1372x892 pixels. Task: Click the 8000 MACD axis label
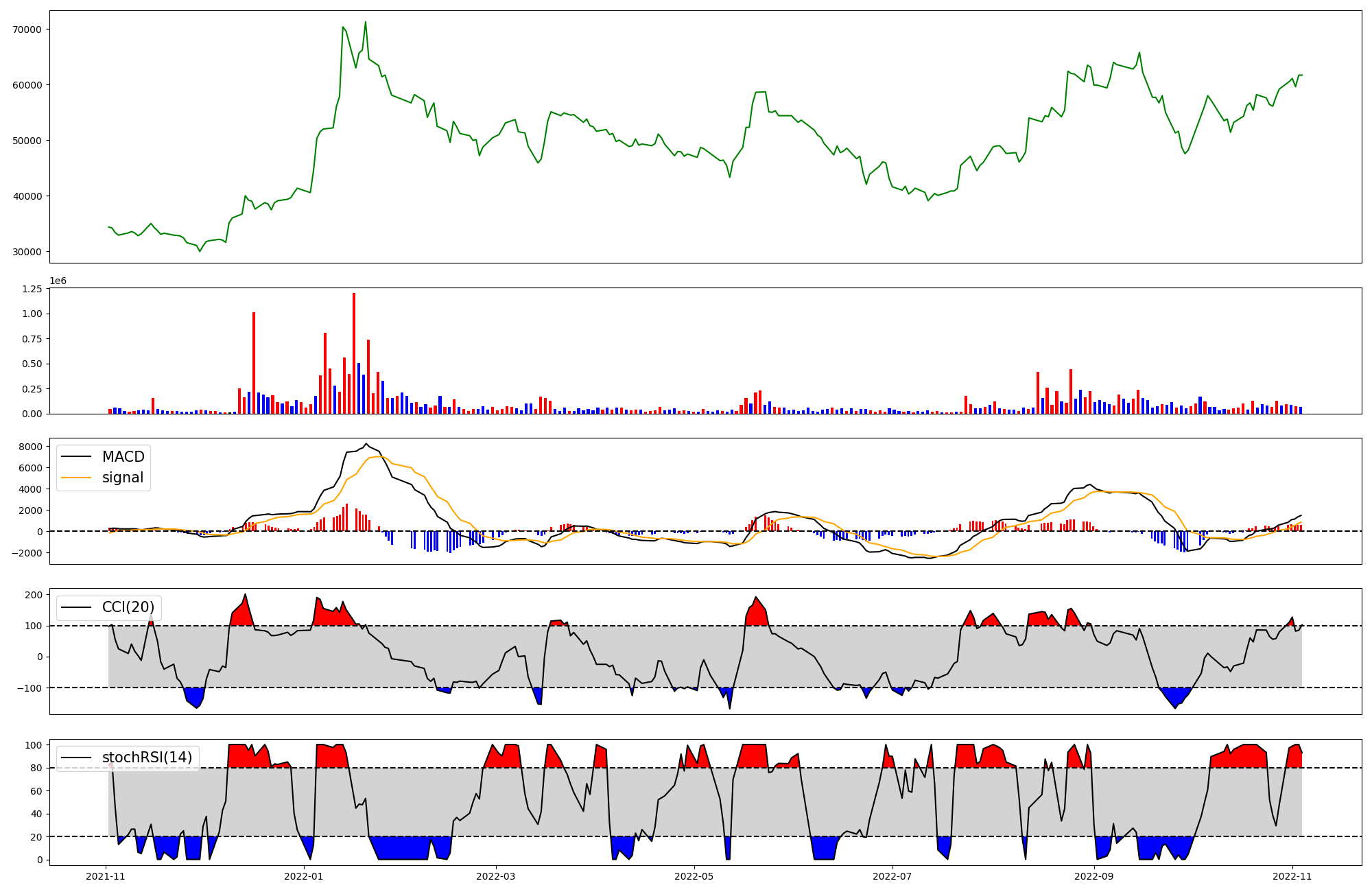pyautogui.click(x=31, y=447)
